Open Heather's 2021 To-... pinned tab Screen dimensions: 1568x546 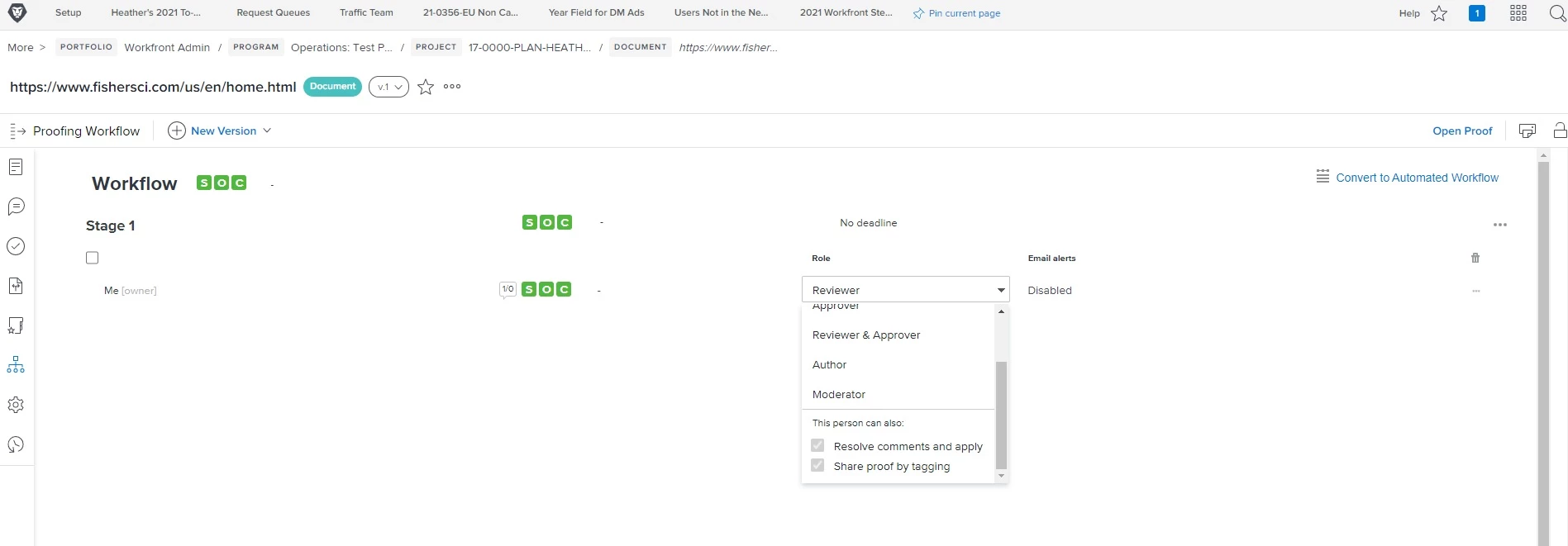coord(155,12)
